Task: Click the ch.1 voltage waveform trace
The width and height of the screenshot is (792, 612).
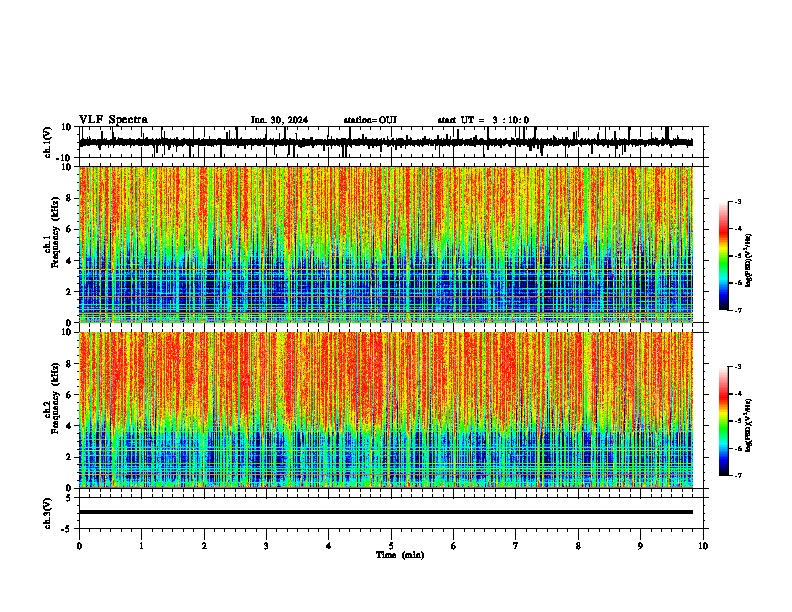Action: (x=386, y=142)
